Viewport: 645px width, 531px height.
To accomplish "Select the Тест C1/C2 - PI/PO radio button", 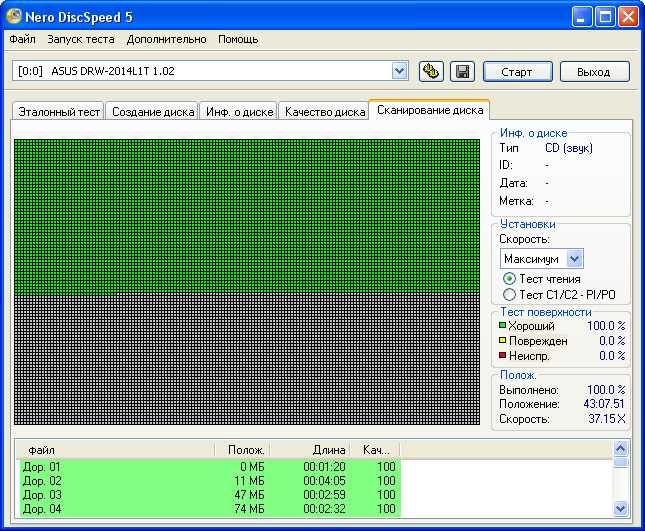I will coord(509,294).
